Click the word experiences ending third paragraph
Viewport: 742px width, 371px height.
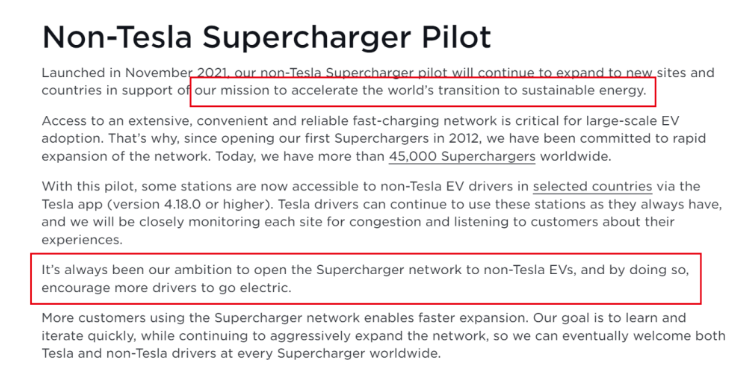click(x=81, y=240)
